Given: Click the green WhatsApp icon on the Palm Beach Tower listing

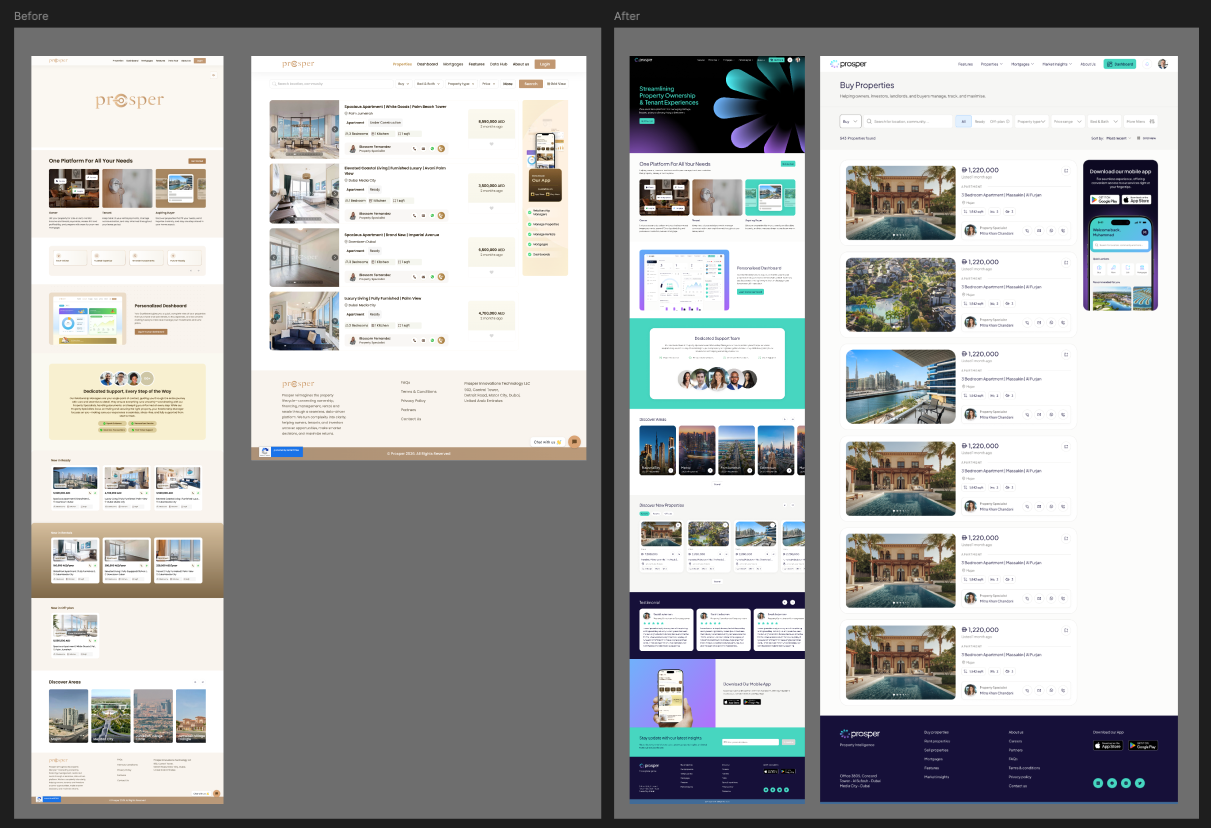Looking at the screenshot, I should (432, 147).
